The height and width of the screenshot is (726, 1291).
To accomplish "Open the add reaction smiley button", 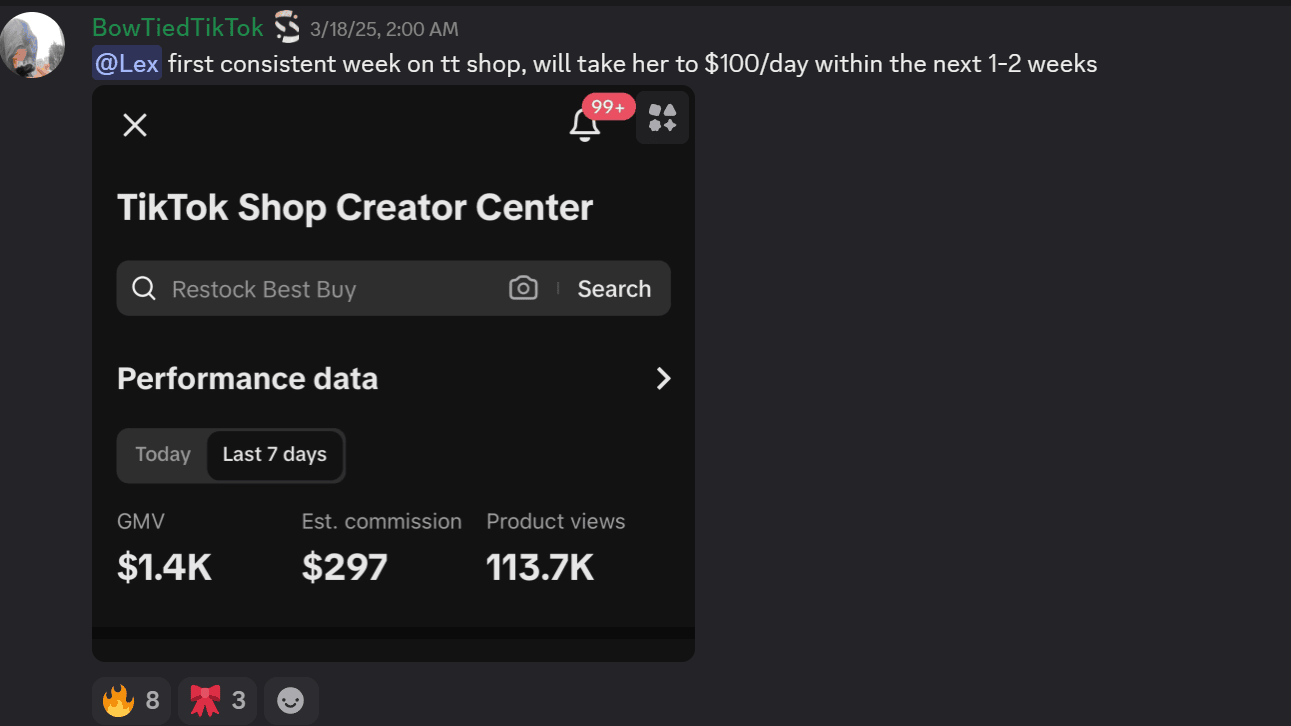I will click(291, 701).
